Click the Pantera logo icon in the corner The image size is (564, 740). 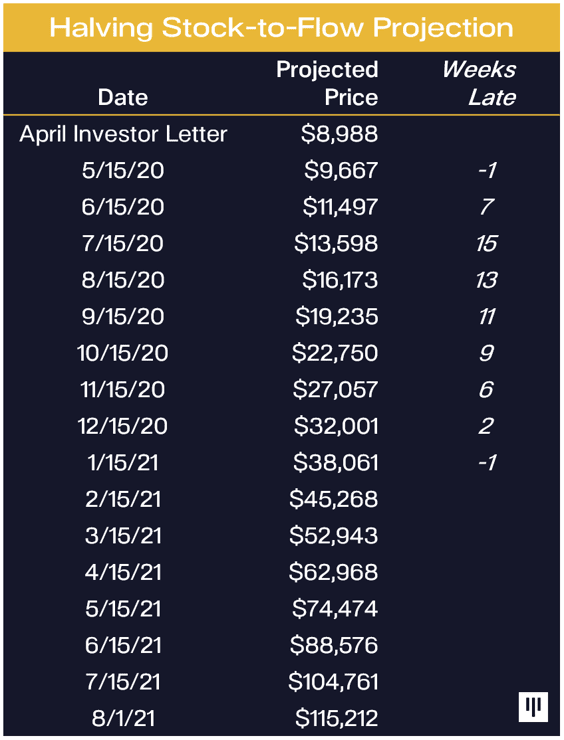click(x=533, y=707)
